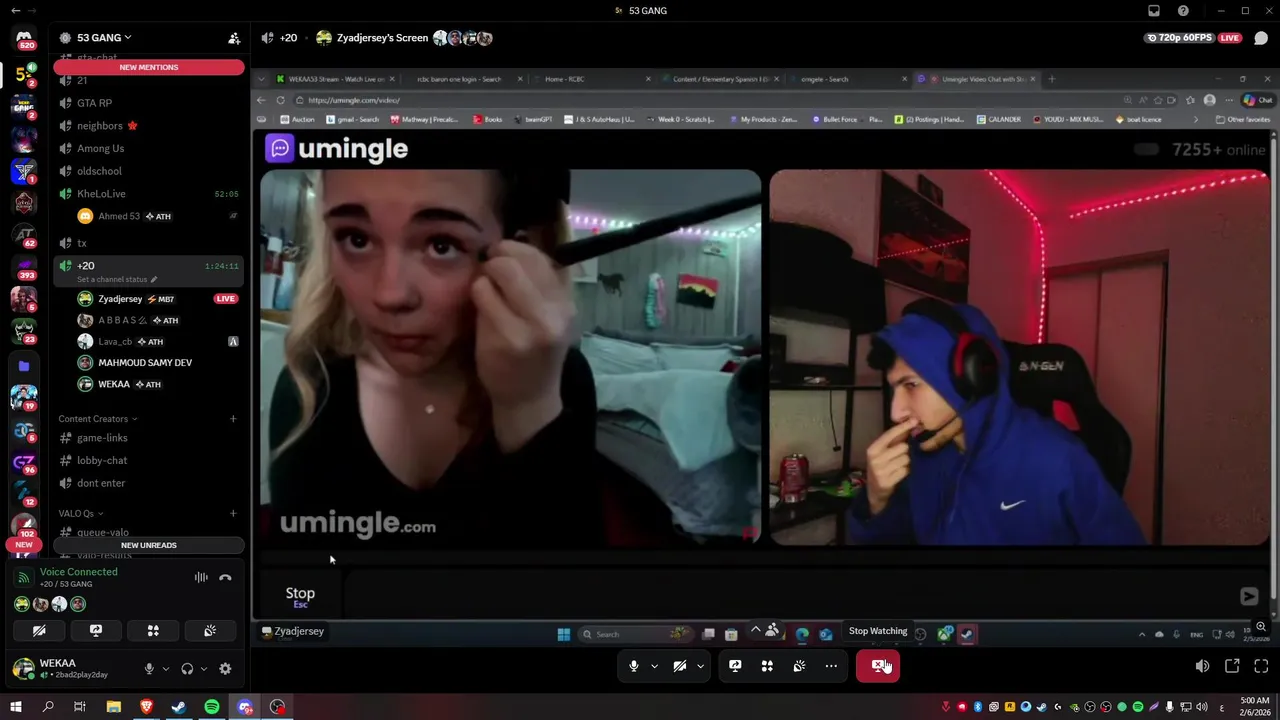Click Stop button in streamed Umingle window
The height and width of the screenshot is (720, 1280).
(x=300, y=596)
